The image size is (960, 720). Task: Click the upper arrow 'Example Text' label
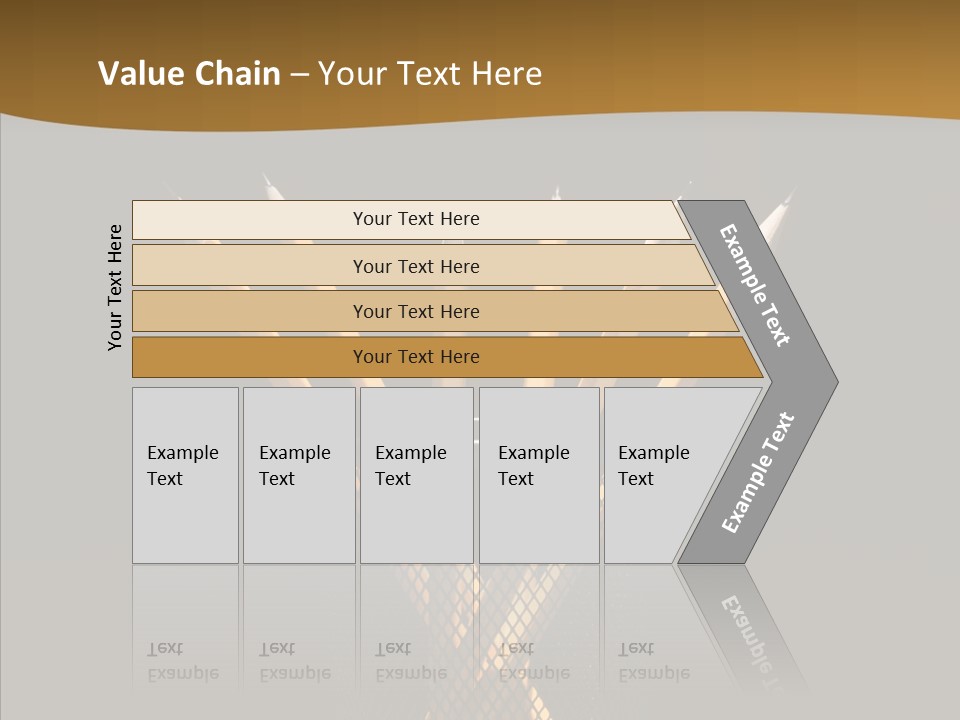pos(755,285)
